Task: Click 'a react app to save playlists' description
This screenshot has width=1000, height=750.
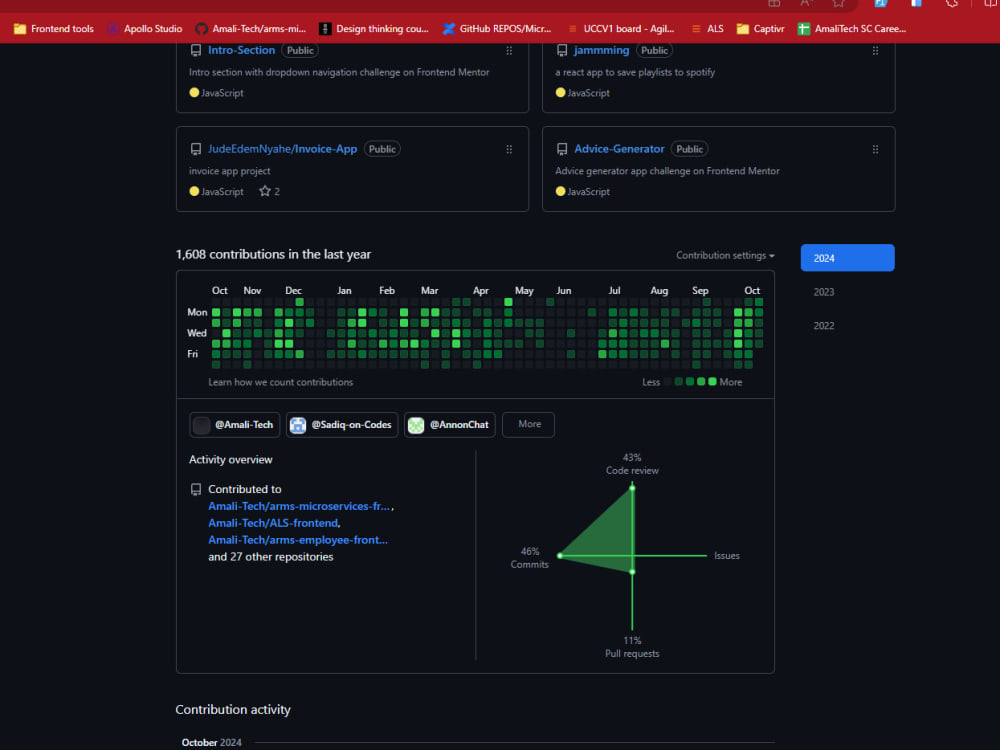Action: 635,72
